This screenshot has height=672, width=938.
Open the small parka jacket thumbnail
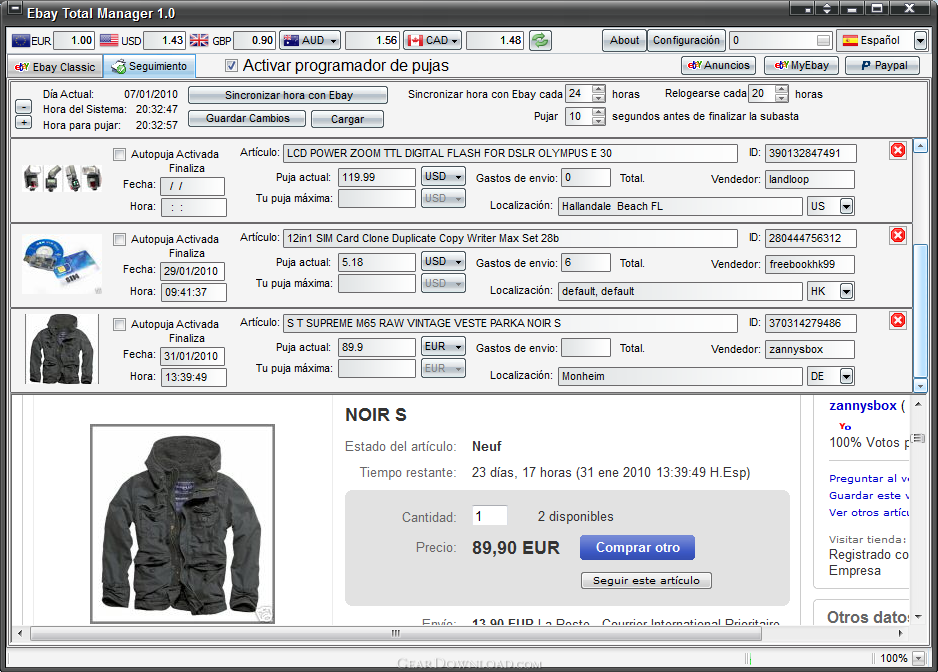(62, 349)
